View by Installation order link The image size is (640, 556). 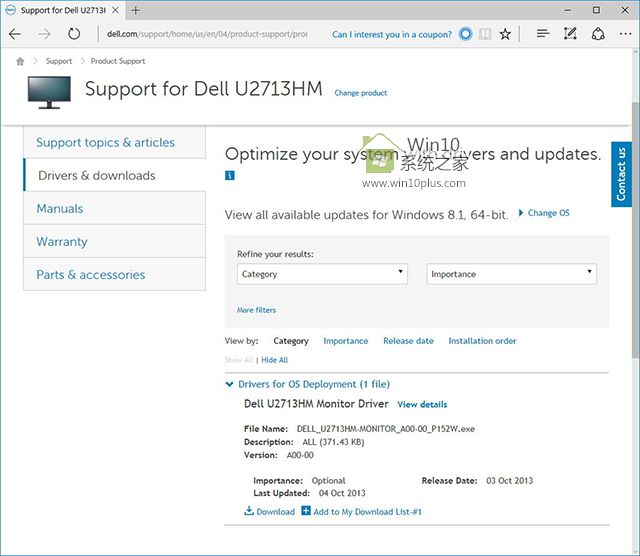tap(482, 341)
